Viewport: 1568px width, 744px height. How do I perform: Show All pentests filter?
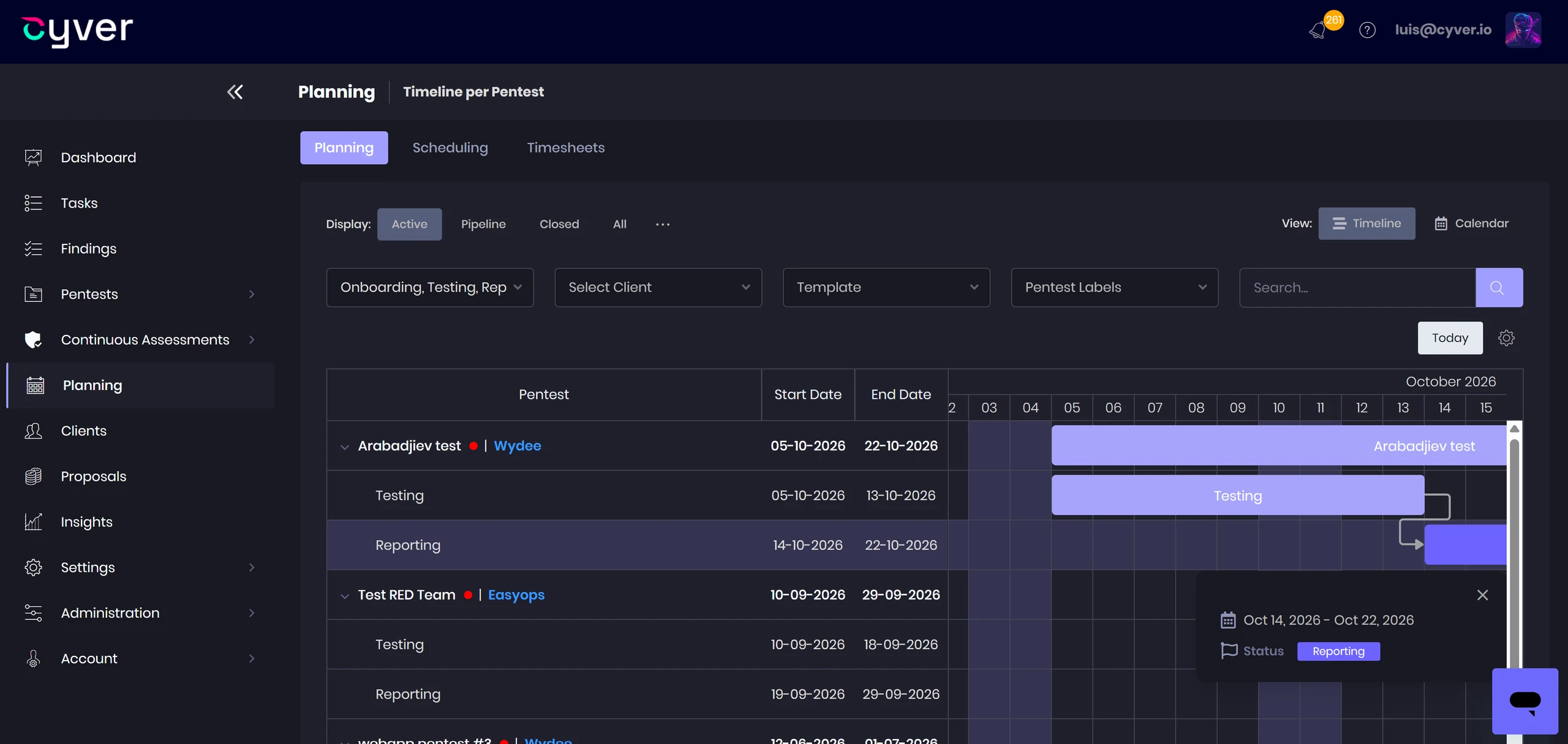coord(619,224)
